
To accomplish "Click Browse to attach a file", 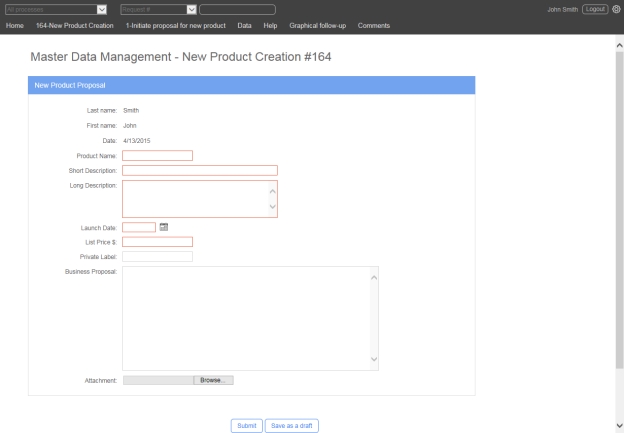I will tap(211, 380).
